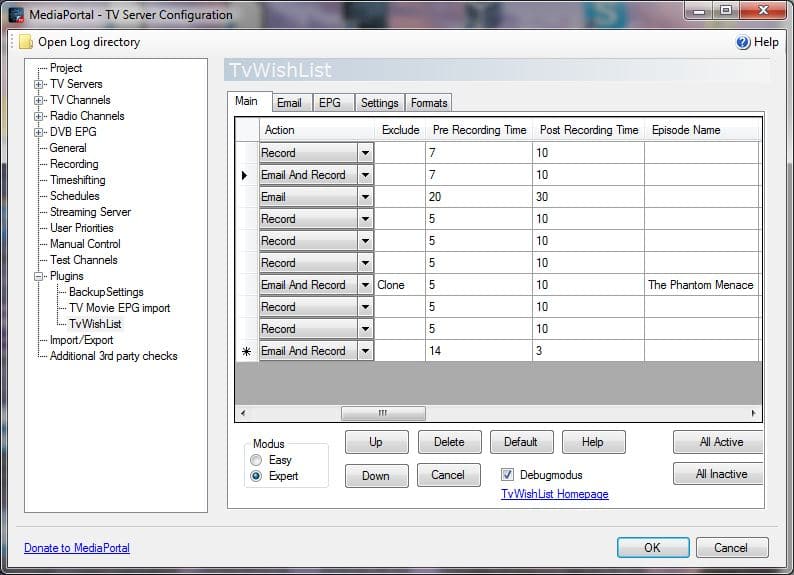Open Action dropdown in the current arrow-marked row
Viewport: 794px width, 575px height.
[365, 175]
